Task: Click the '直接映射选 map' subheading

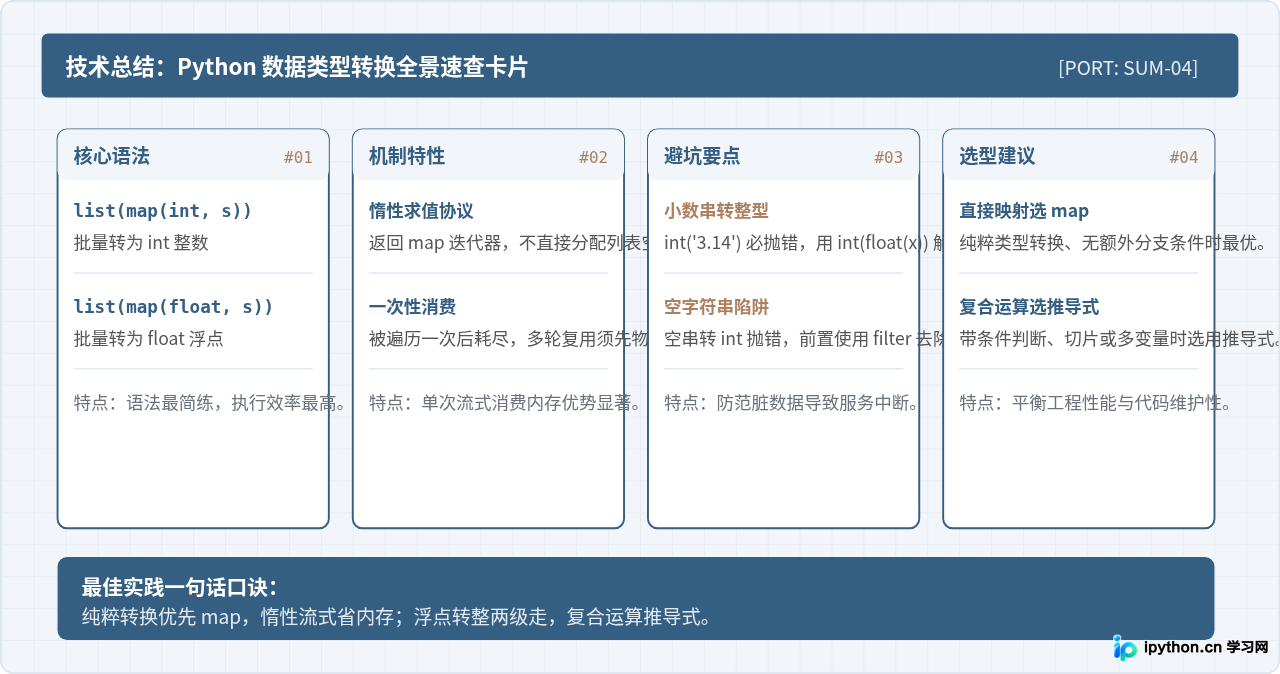Action: coord(1024,211)
